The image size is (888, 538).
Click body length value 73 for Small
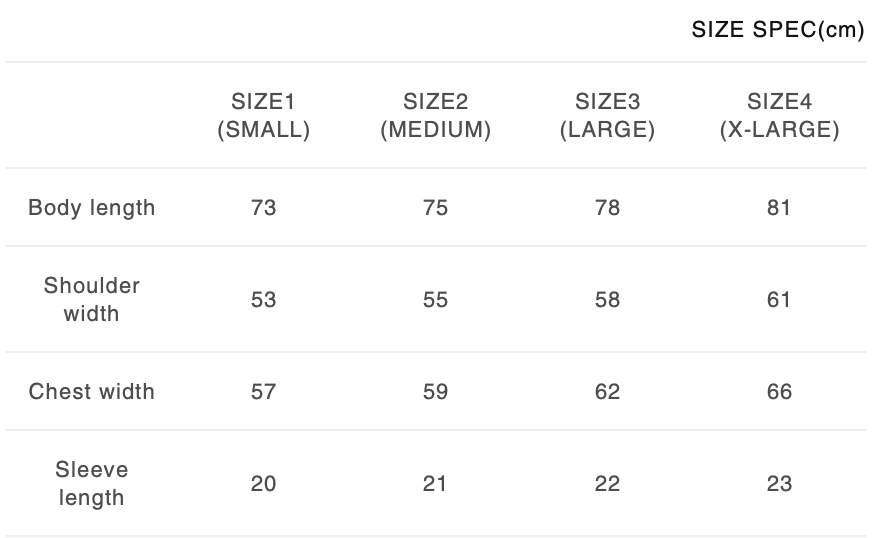click(264, 208)
